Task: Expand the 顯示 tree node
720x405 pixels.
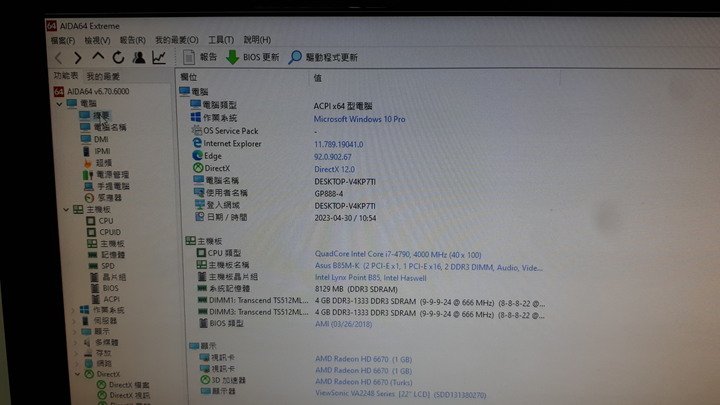Action: pos(74,332)
